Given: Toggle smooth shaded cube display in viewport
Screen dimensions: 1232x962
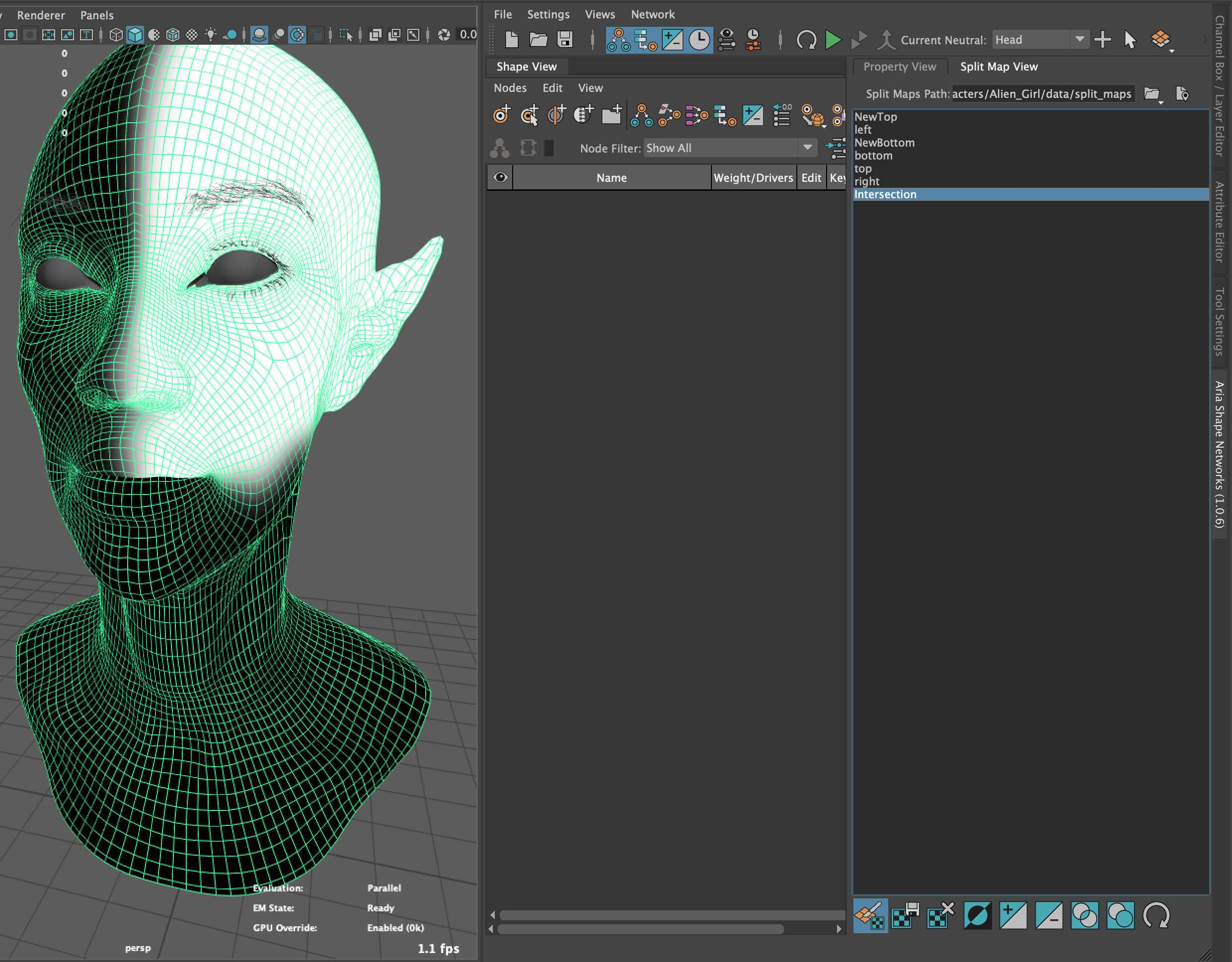Looking at the screenshot, I should [136, 35].
